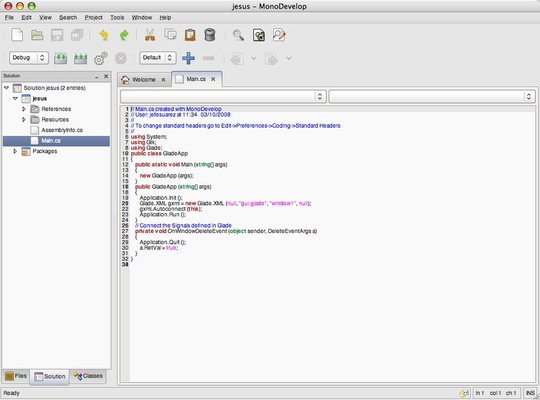Click the blue plus icon

pyautogui.click(x=188, y=58)
